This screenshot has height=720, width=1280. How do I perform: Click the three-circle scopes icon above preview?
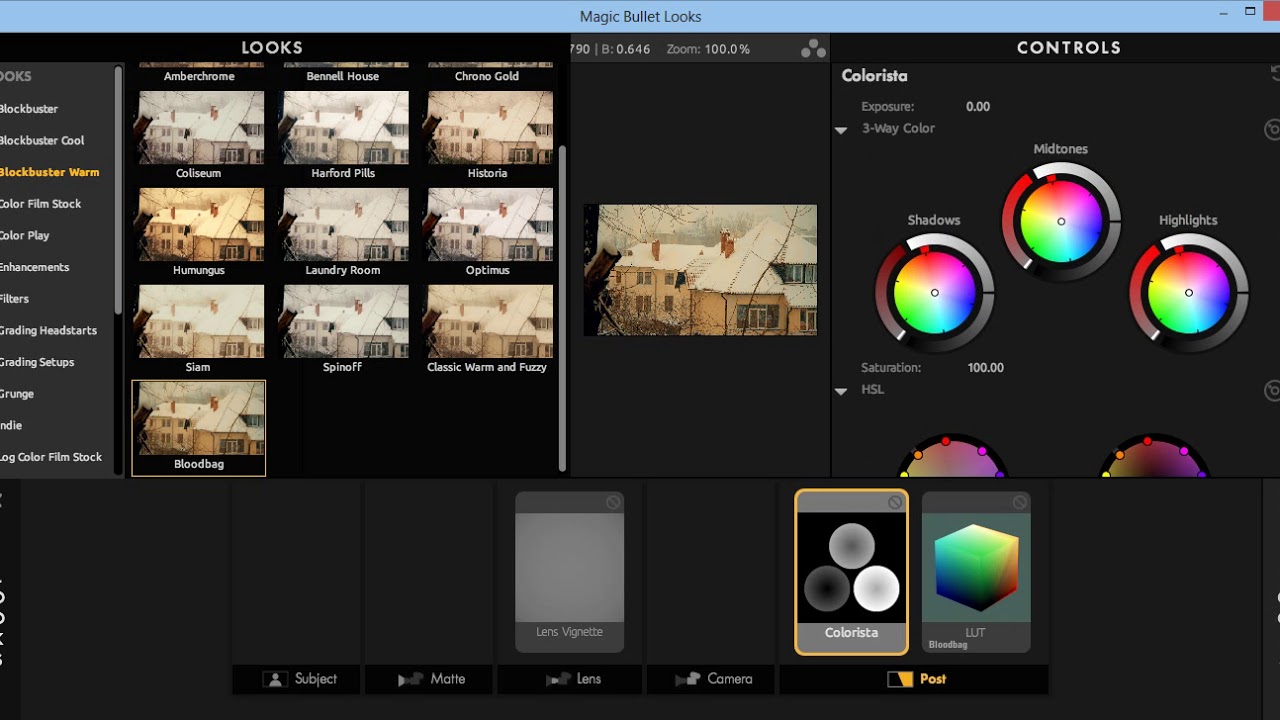point(813,48)
